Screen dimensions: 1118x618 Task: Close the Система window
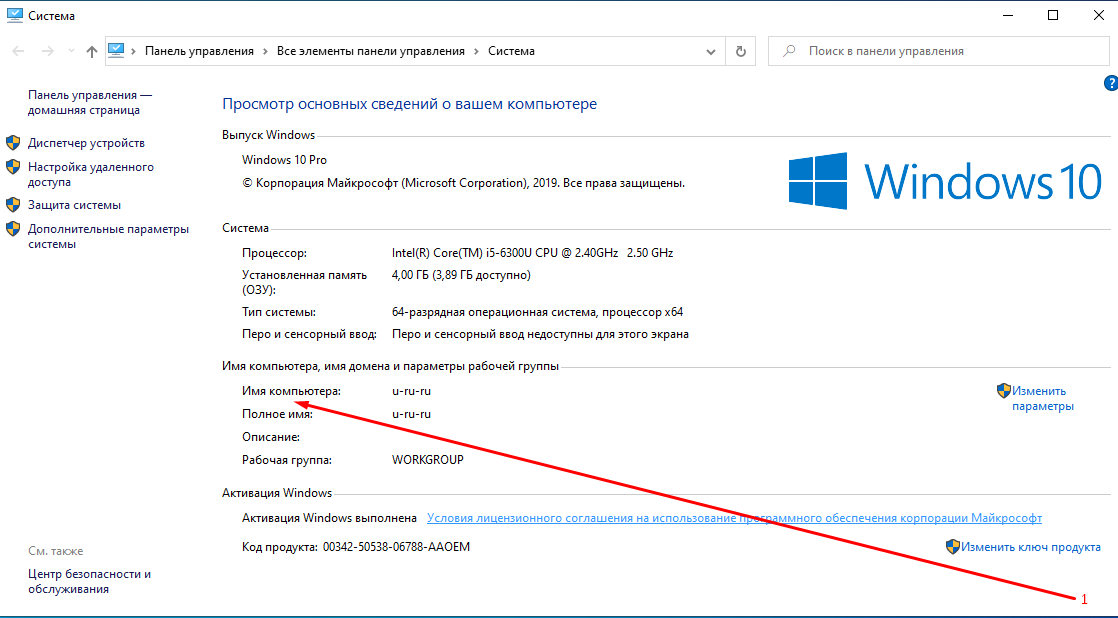pyautogui.click(x=1099, y=15)
